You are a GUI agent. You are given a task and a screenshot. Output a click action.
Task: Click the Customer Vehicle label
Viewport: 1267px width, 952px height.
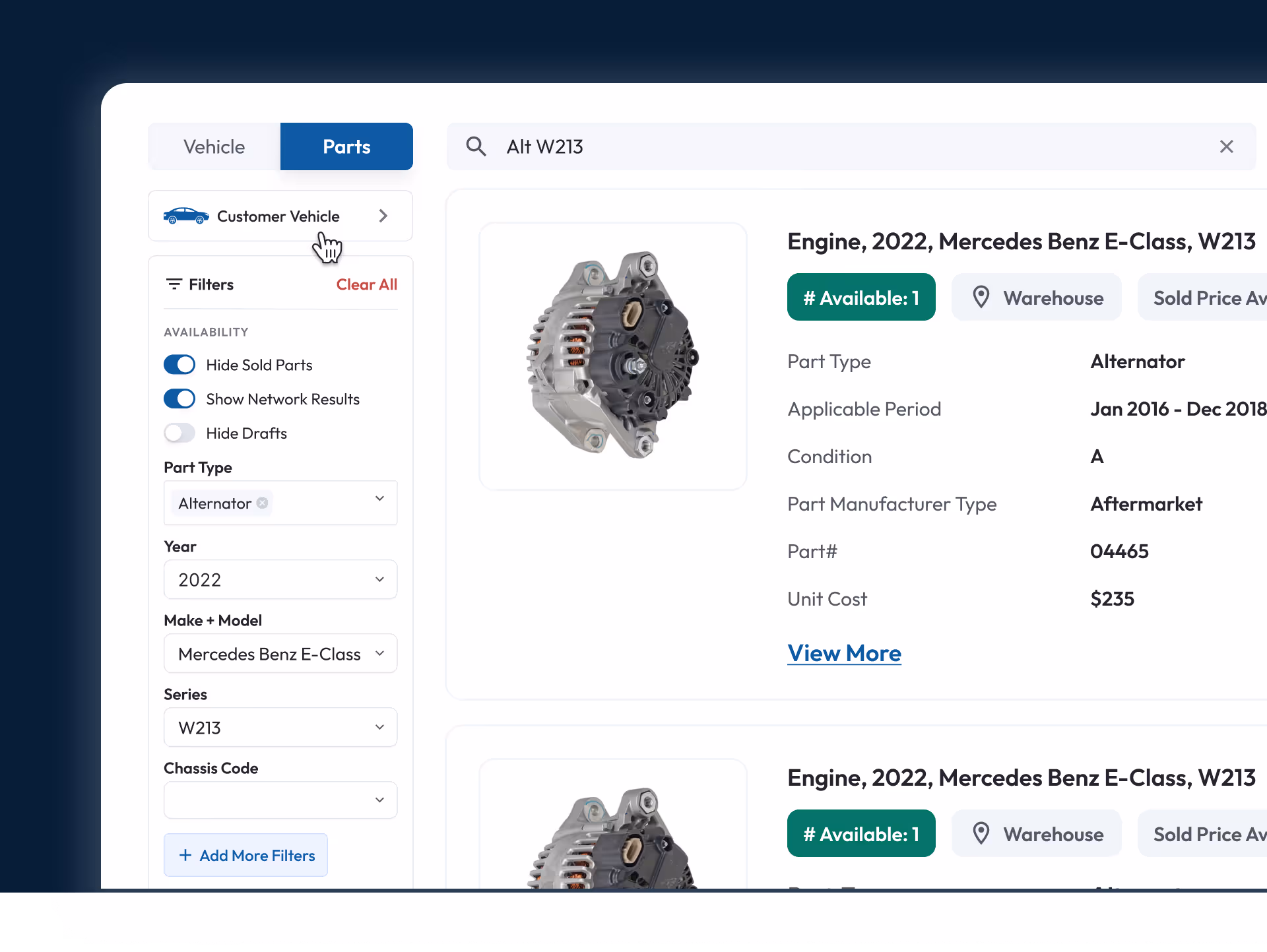point(278,216)
